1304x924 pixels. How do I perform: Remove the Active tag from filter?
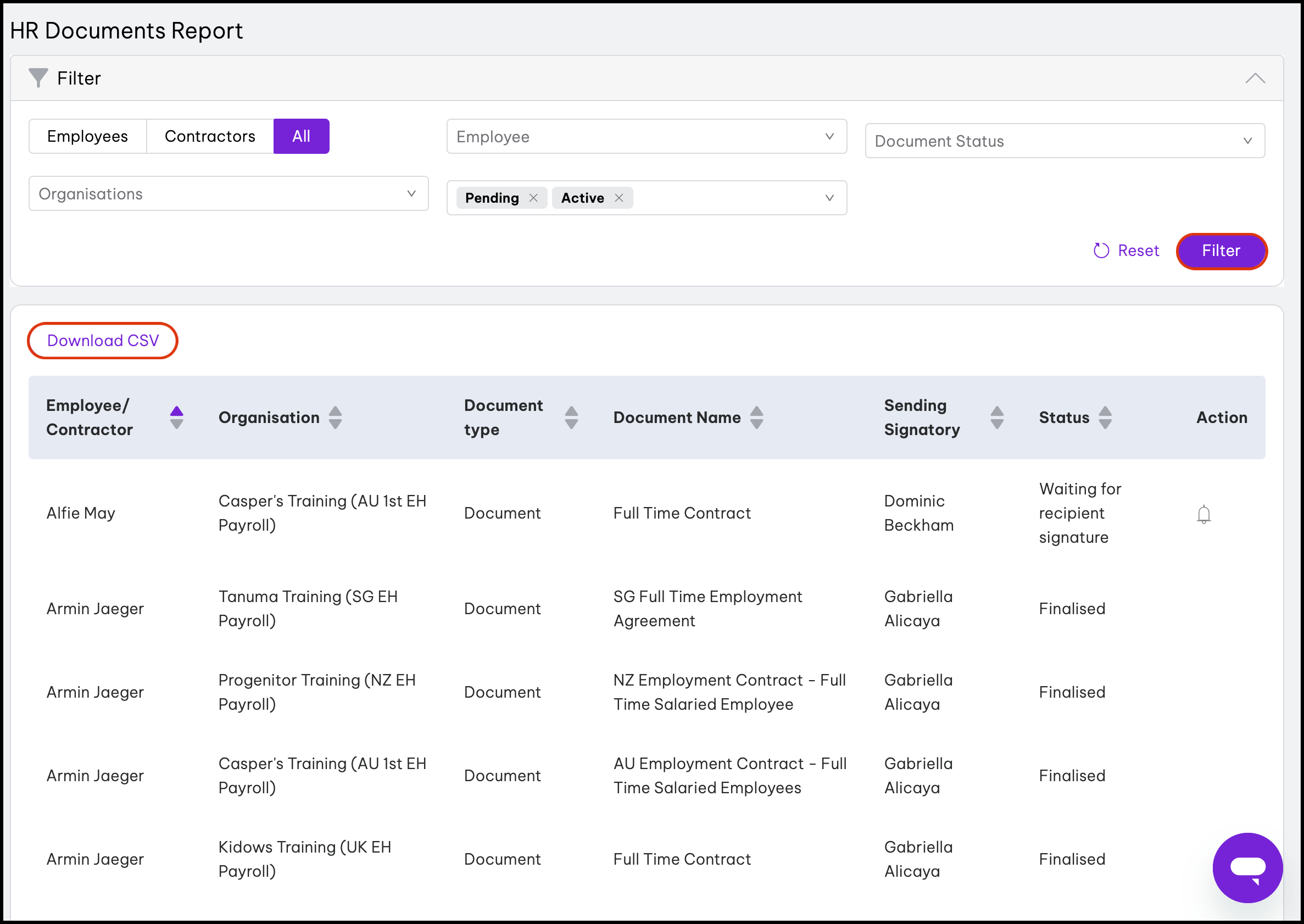[x=619, y=198]
